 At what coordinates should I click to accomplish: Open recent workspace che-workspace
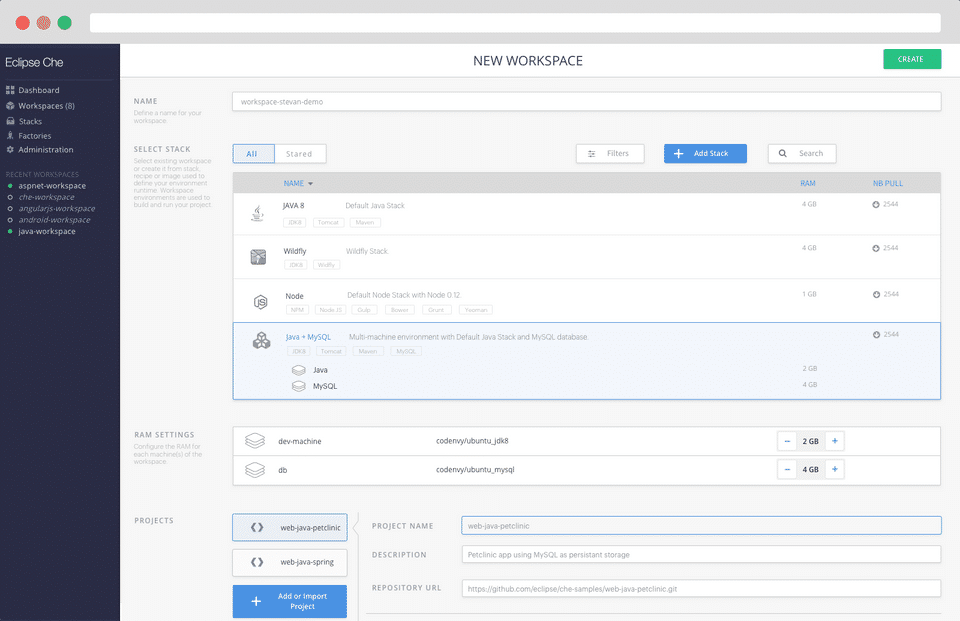[47, 197]
